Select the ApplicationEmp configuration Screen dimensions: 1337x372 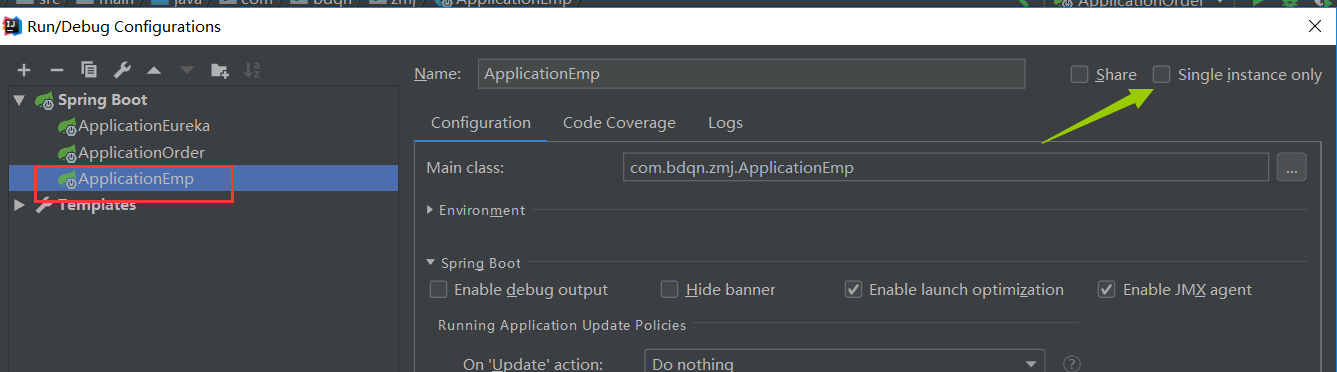tap(136, 179)
